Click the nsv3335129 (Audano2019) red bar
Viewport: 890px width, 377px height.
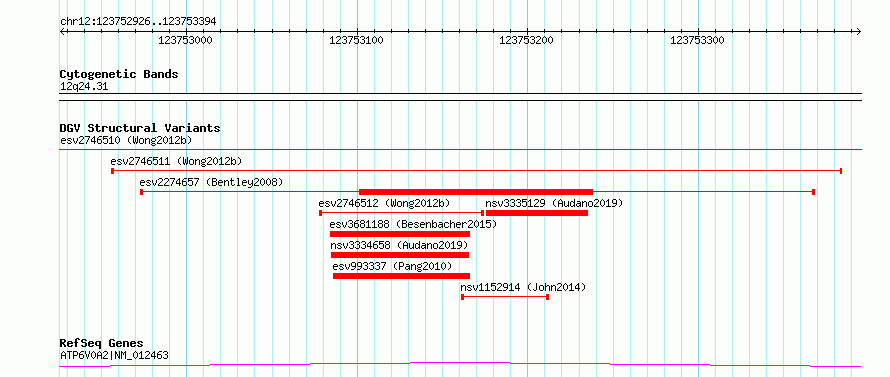click(537, 213)
